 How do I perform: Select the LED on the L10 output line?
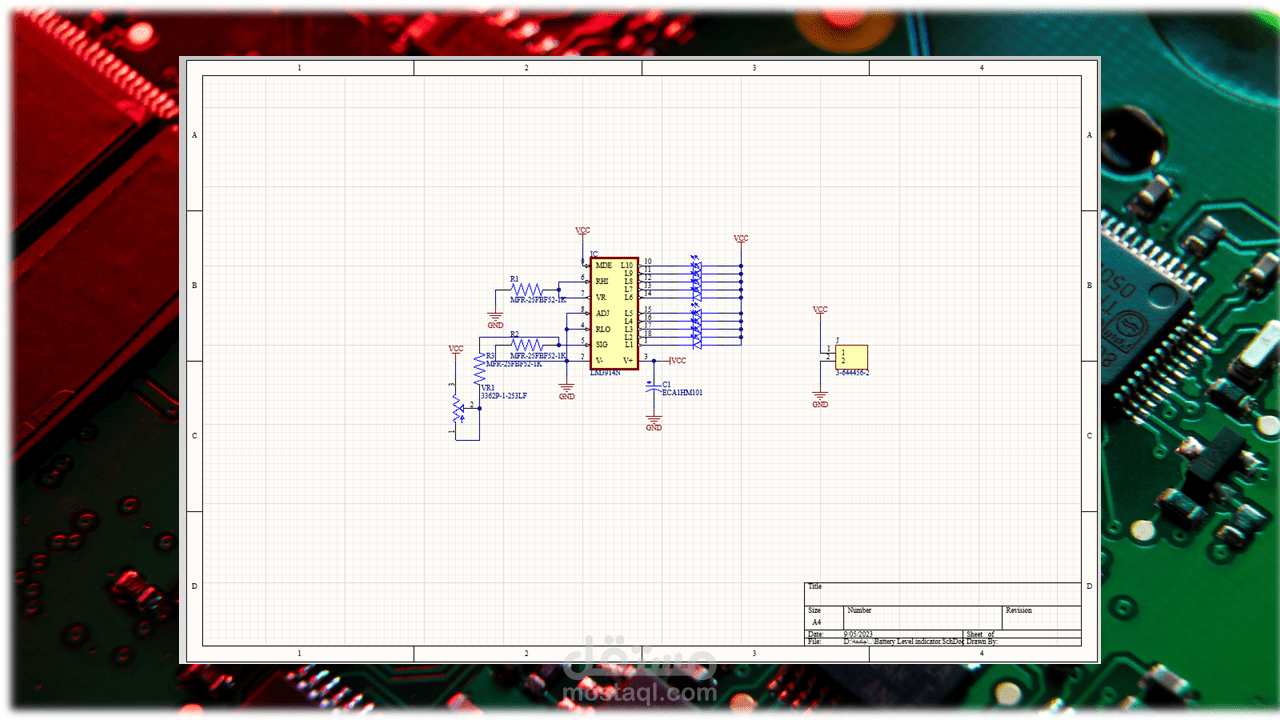[697, 265]
